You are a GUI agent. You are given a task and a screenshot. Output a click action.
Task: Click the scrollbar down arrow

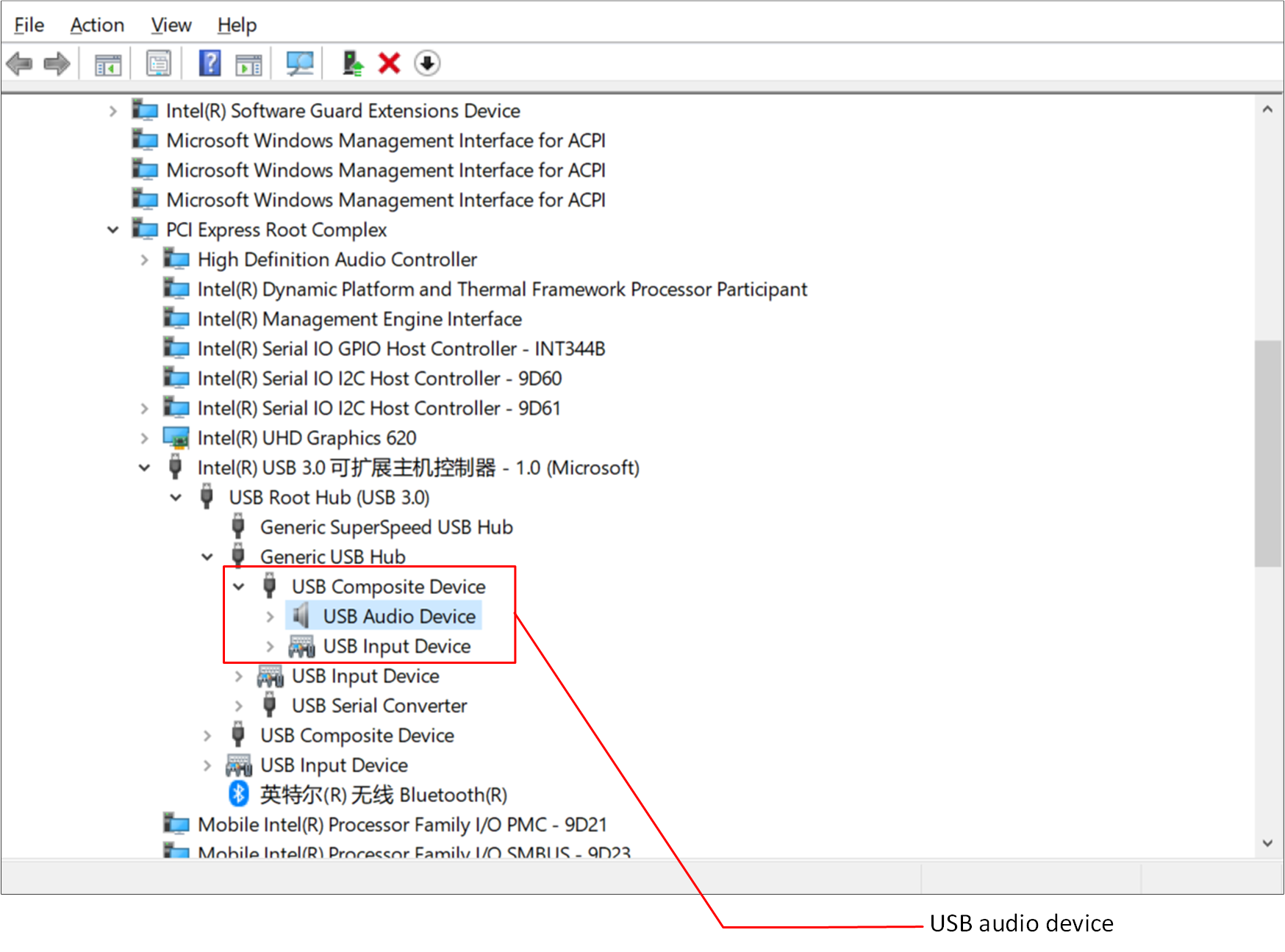tap(1267, 843)
